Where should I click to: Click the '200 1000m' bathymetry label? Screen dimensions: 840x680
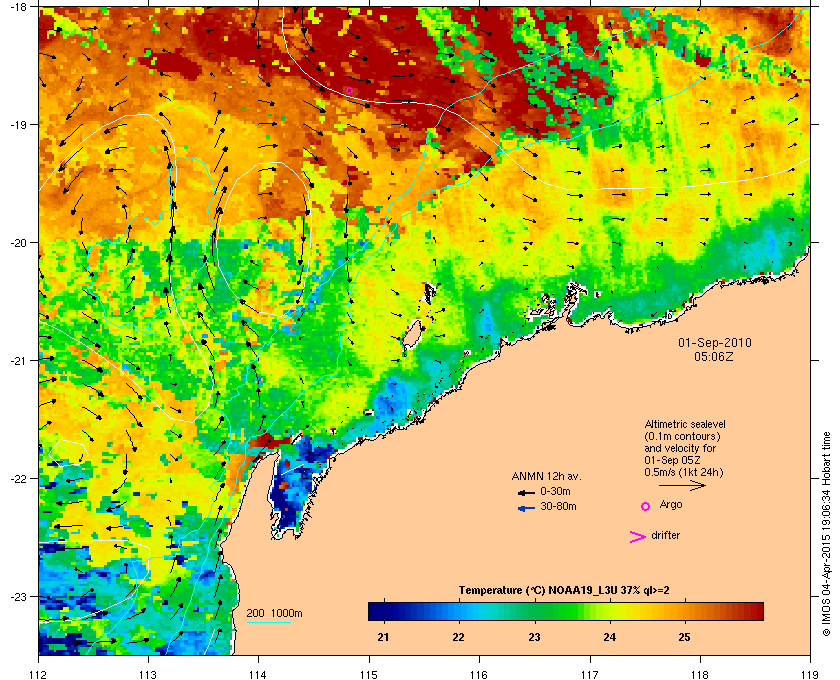274,613
